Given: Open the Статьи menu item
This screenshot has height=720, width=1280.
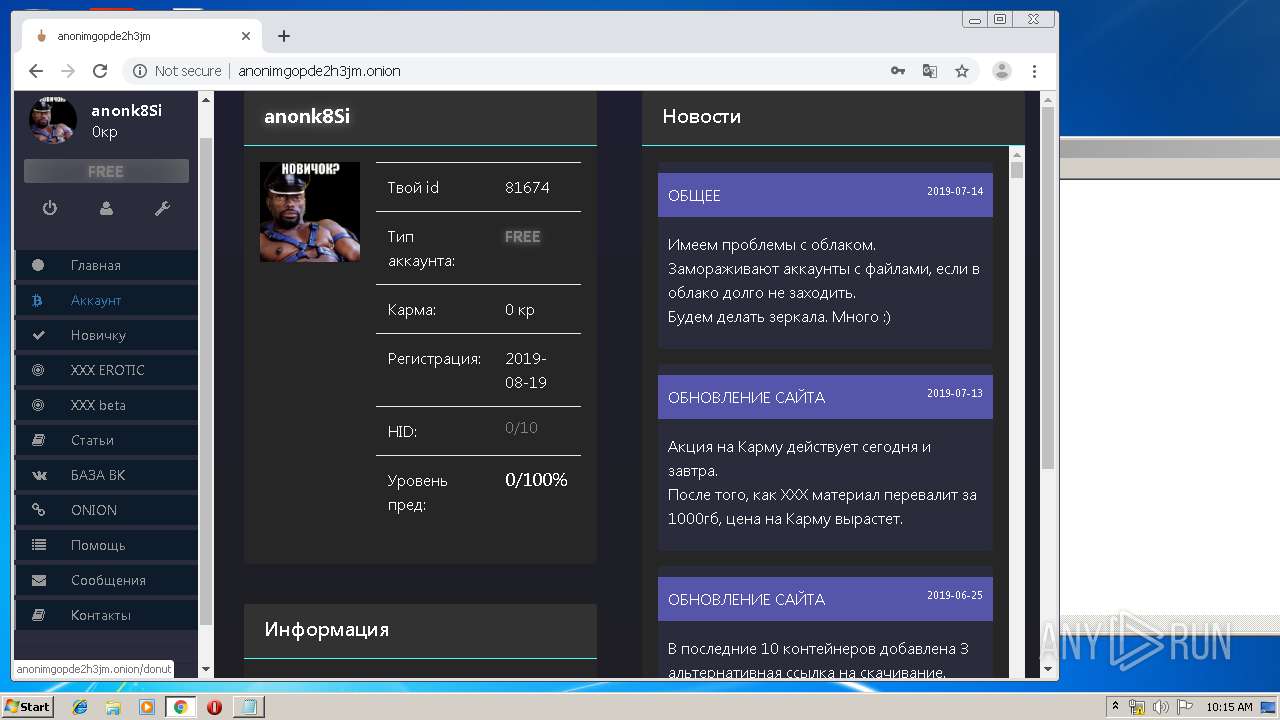Looking at the screenshot, I should click(x=106, y=440).
